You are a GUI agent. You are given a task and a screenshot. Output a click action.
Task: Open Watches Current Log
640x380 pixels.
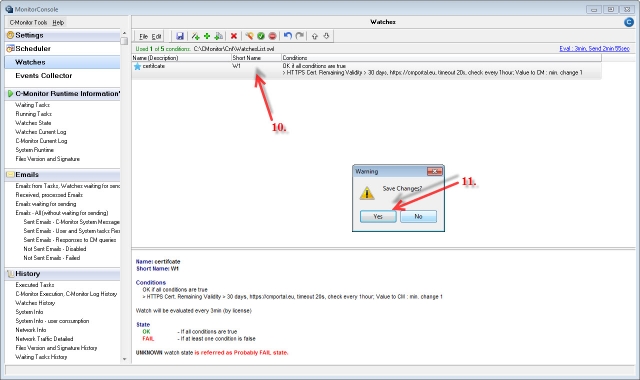coord(41,132)
